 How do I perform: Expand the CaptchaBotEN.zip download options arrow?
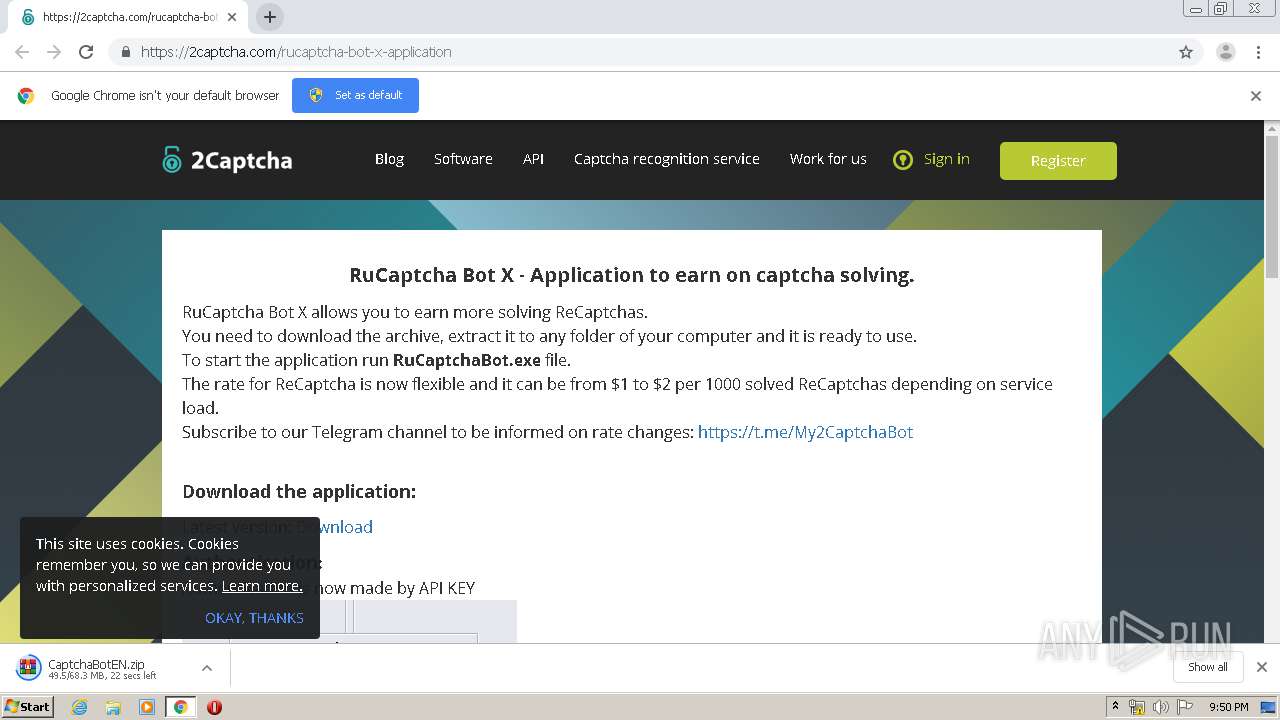[207, 668]
